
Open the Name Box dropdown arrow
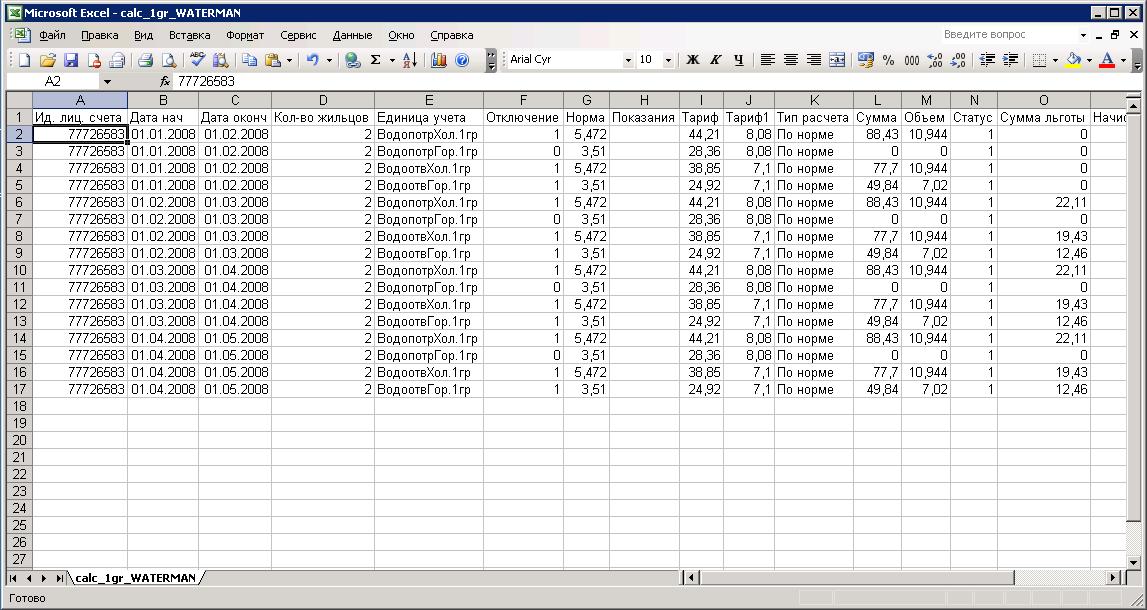click(107, 81)
